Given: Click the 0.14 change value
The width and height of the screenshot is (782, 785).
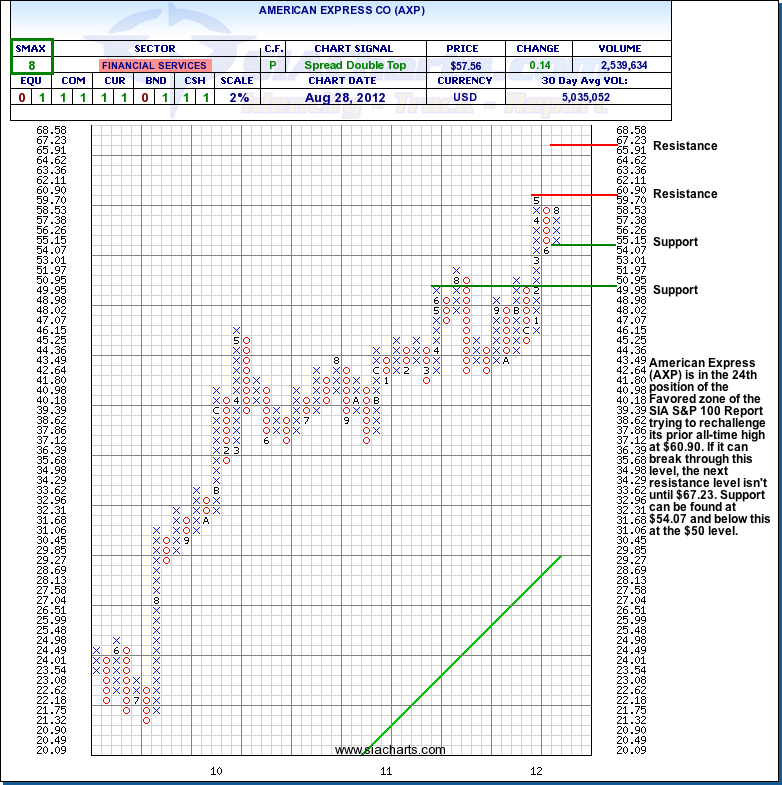Looking at the screenshot, I should 538,65.
